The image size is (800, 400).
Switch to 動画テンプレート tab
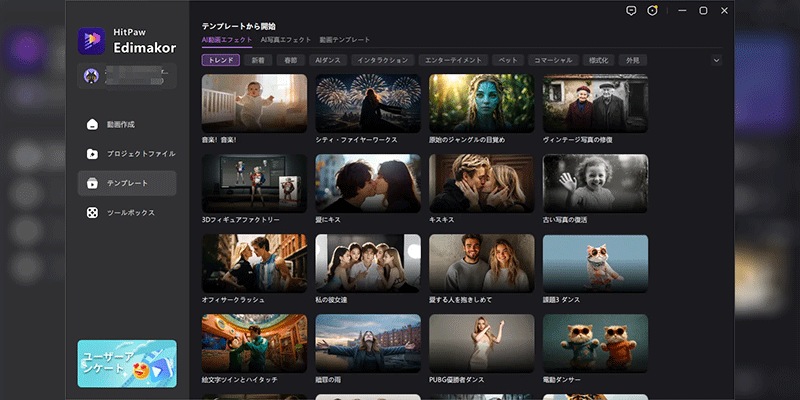pos(345,40)
